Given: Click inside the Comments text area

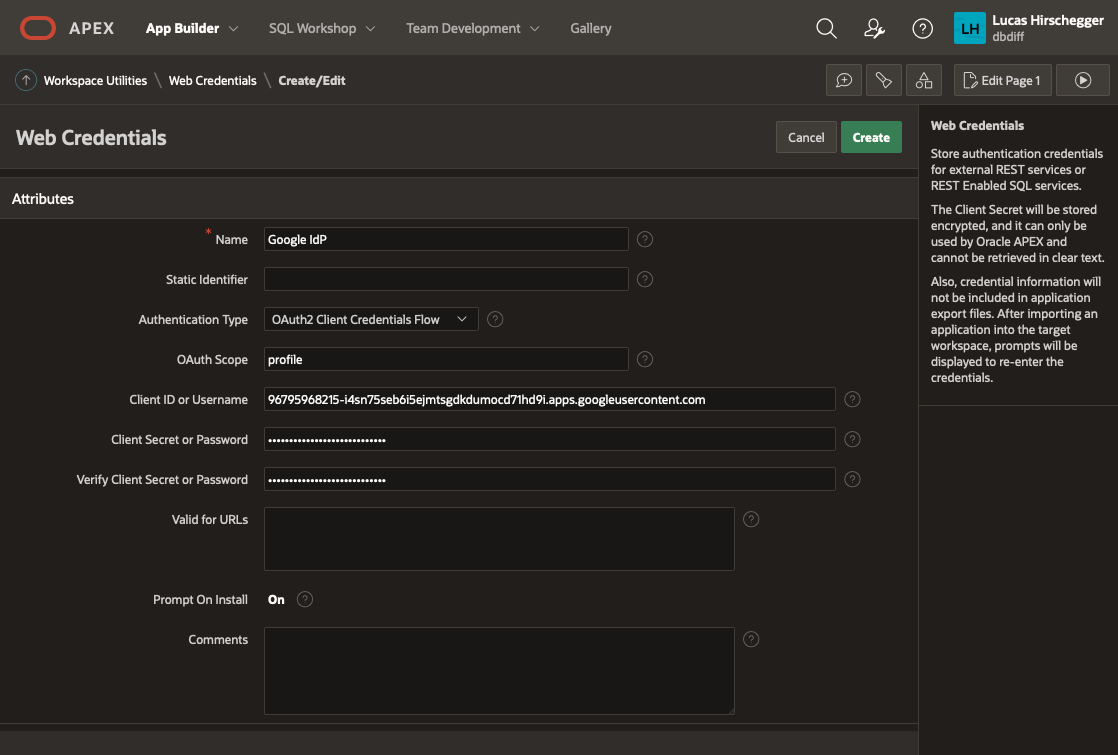Looking at the screenshot, I should (x=498, y=668).
